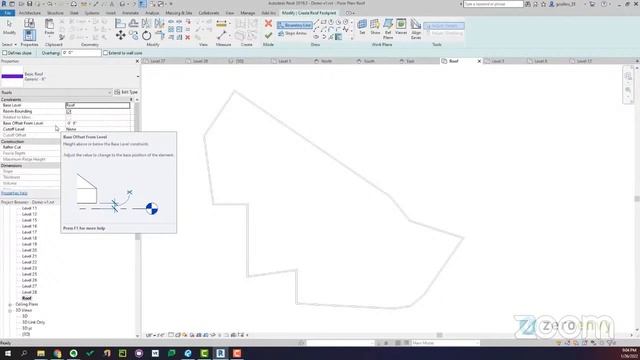The width and height of the screenshot is (640, 360).
Task: Expand the Draw panel gallery arrow
Action: pos(352,38)
